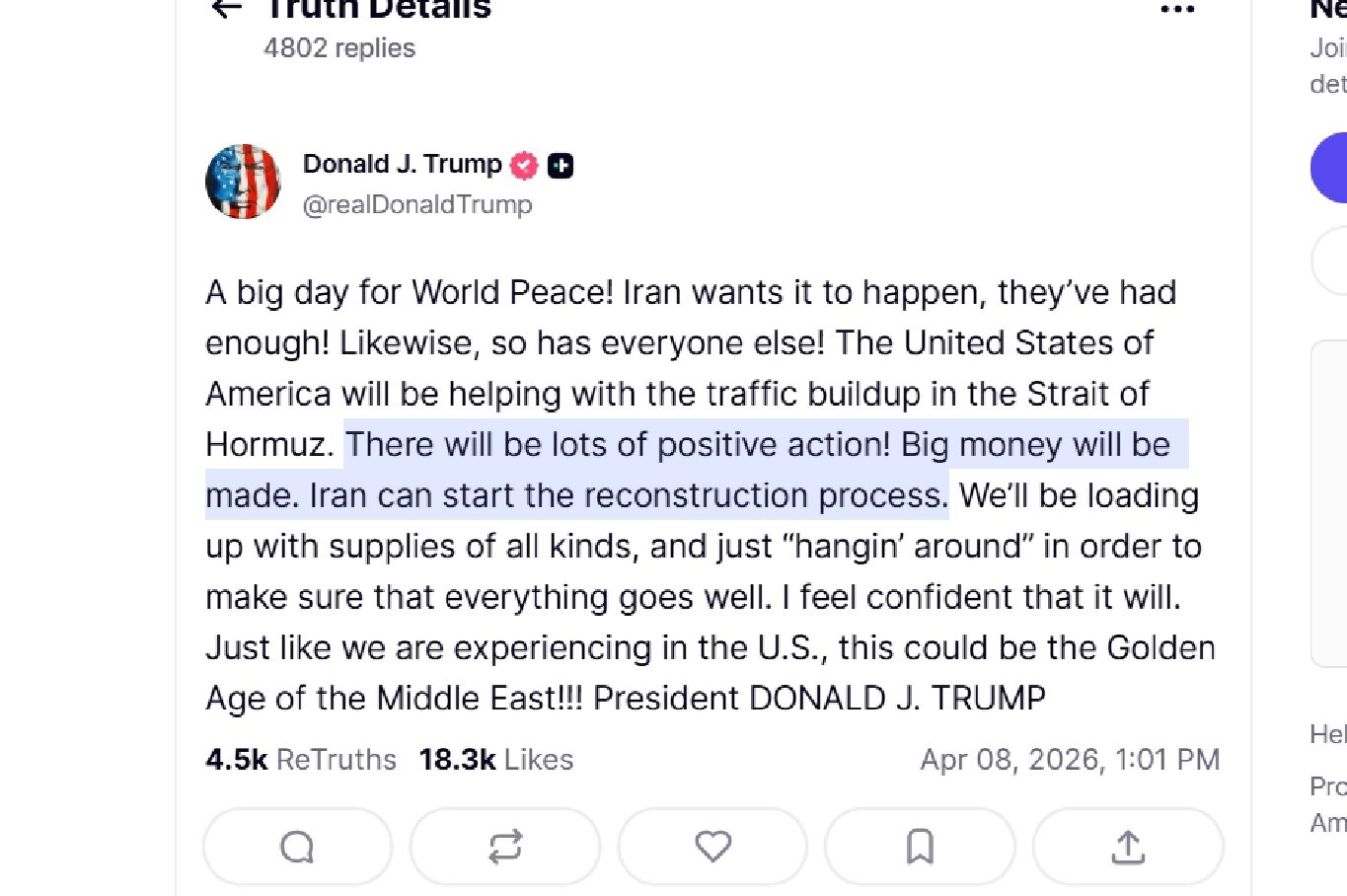
Task: Open the flag-painted profile avatar
Action: pos(243,182)
